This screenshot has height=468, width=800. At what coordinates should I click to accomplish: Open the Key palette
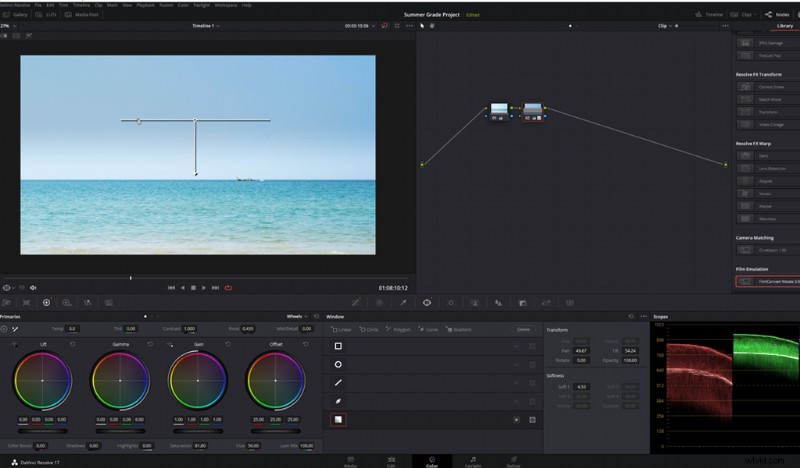522,303
